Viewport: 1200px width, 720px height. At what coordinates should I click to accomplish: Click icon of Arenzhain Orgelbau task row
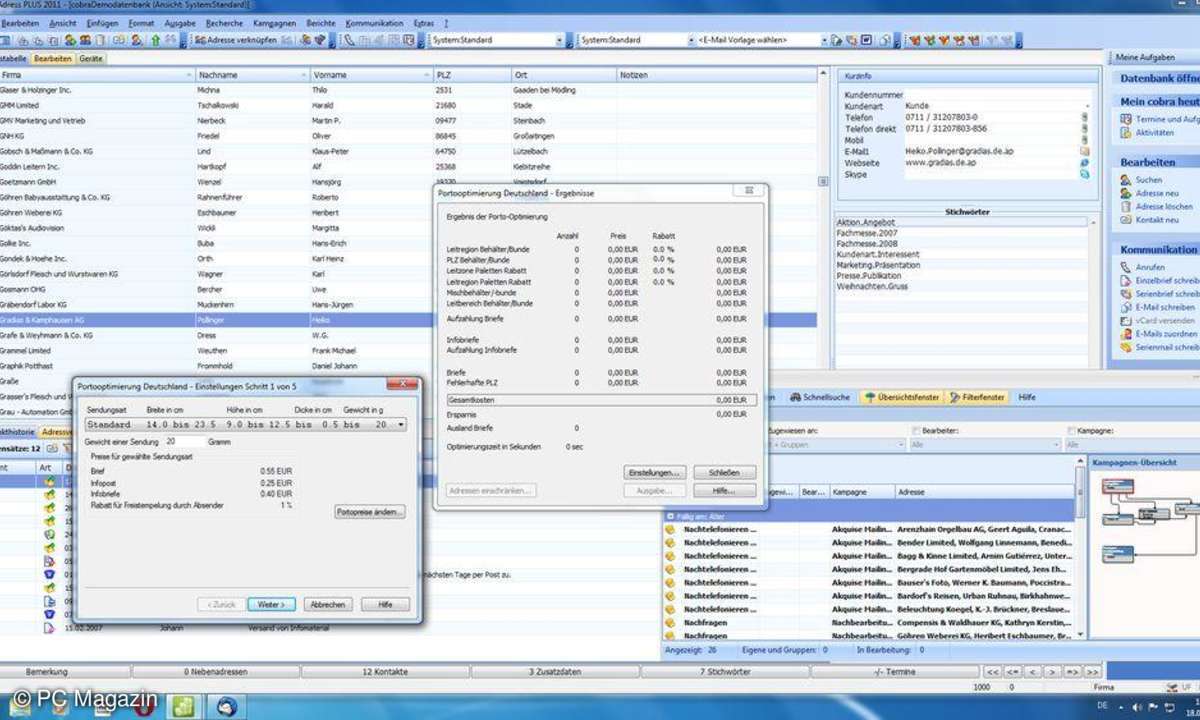[670, 529]
